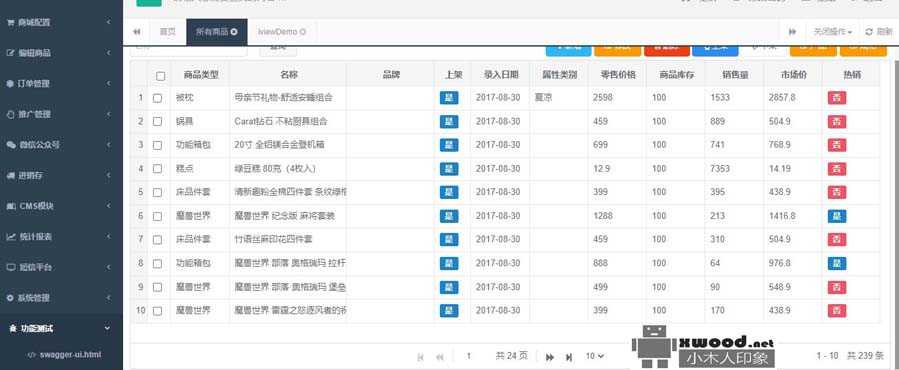The height and width of the screenshot is (370, 899).
Task: Open the CMS模块 sidebar menu label
Action: 37,206
